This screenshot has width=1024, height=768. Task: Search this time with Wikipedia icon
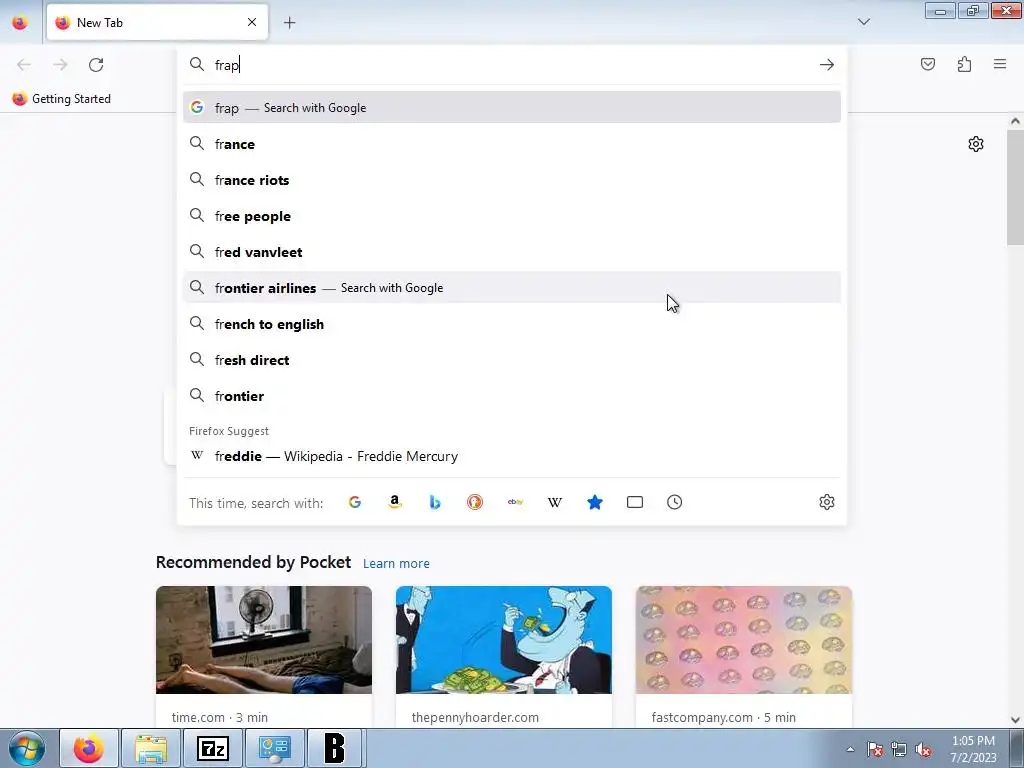coord(555,502)
